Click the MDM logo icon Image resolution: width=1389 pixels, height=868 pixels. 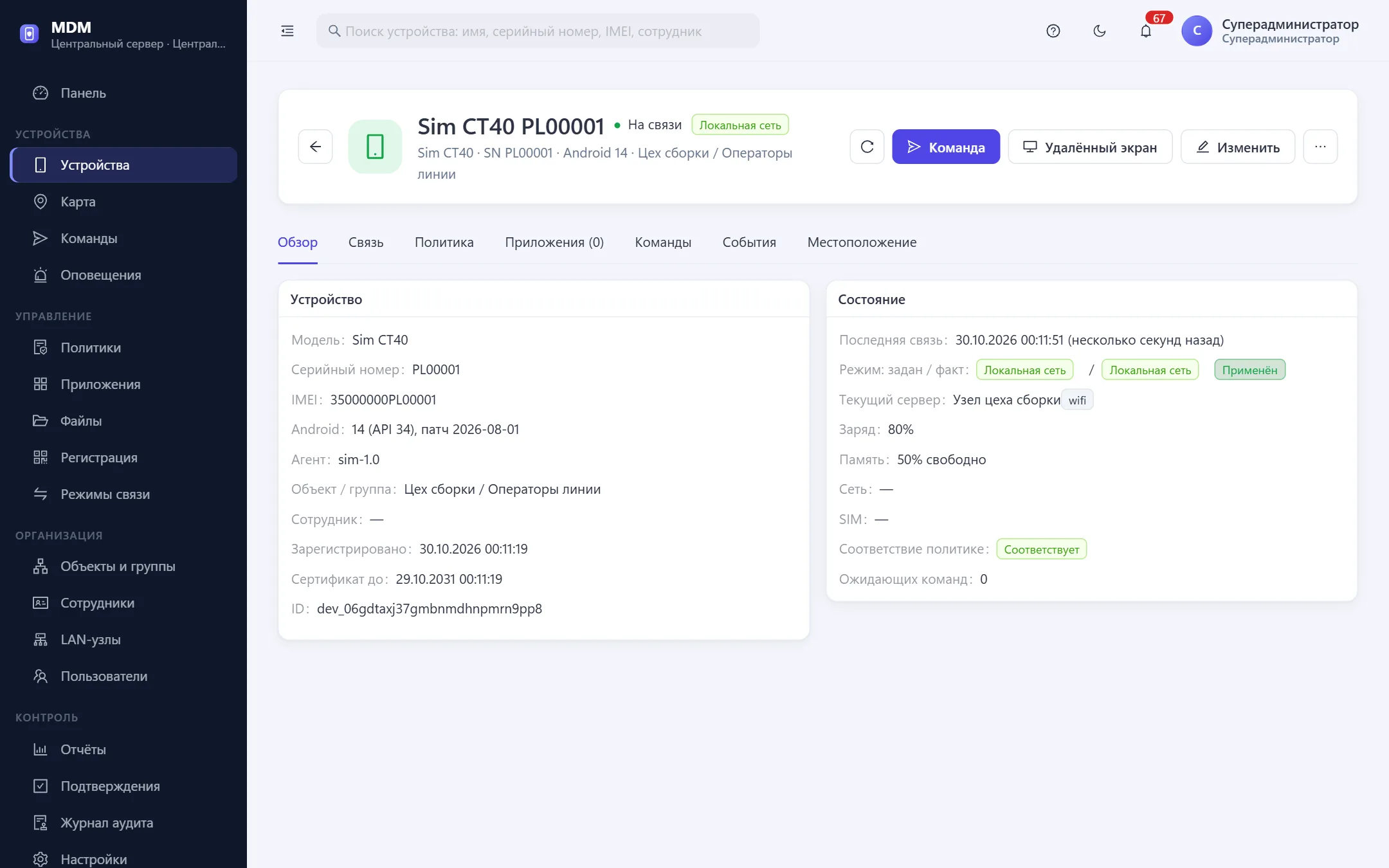(x=29, y=33)
